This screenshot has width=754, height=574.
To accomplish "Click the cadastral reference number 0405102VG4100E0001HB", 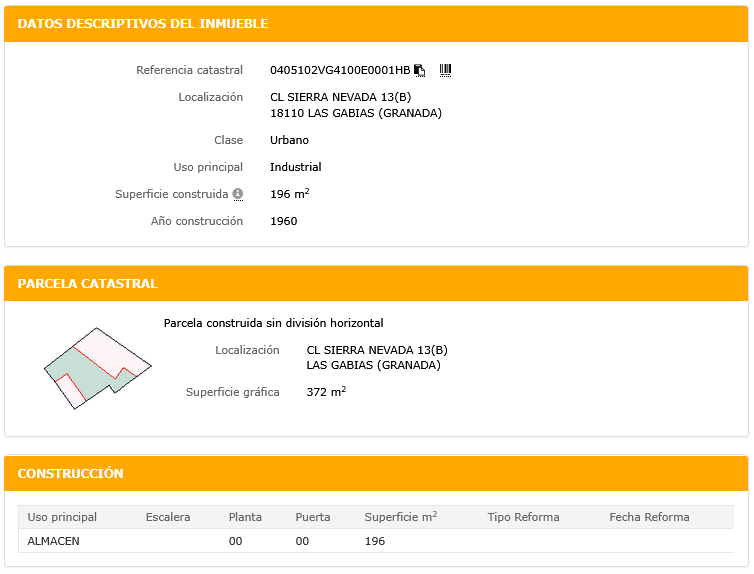I will pos(340,70).
